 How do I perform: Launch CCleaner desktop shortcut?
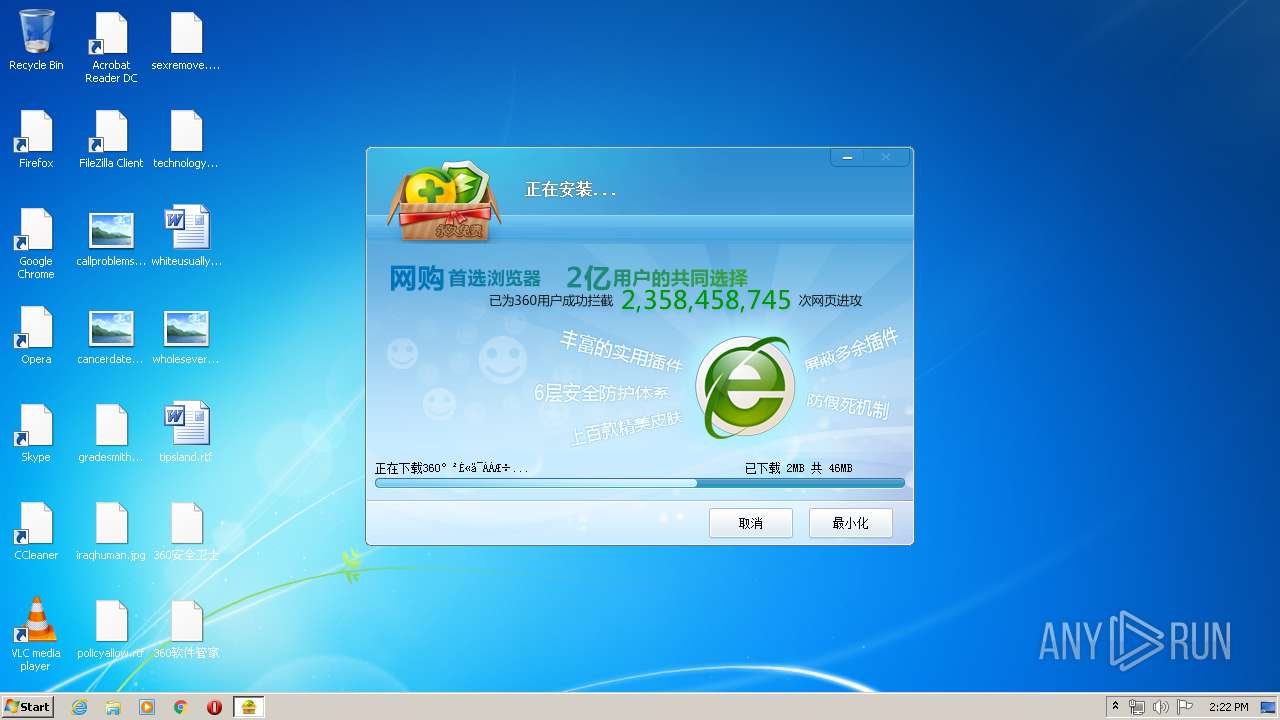pyautogui.click(x=36, y=530)
